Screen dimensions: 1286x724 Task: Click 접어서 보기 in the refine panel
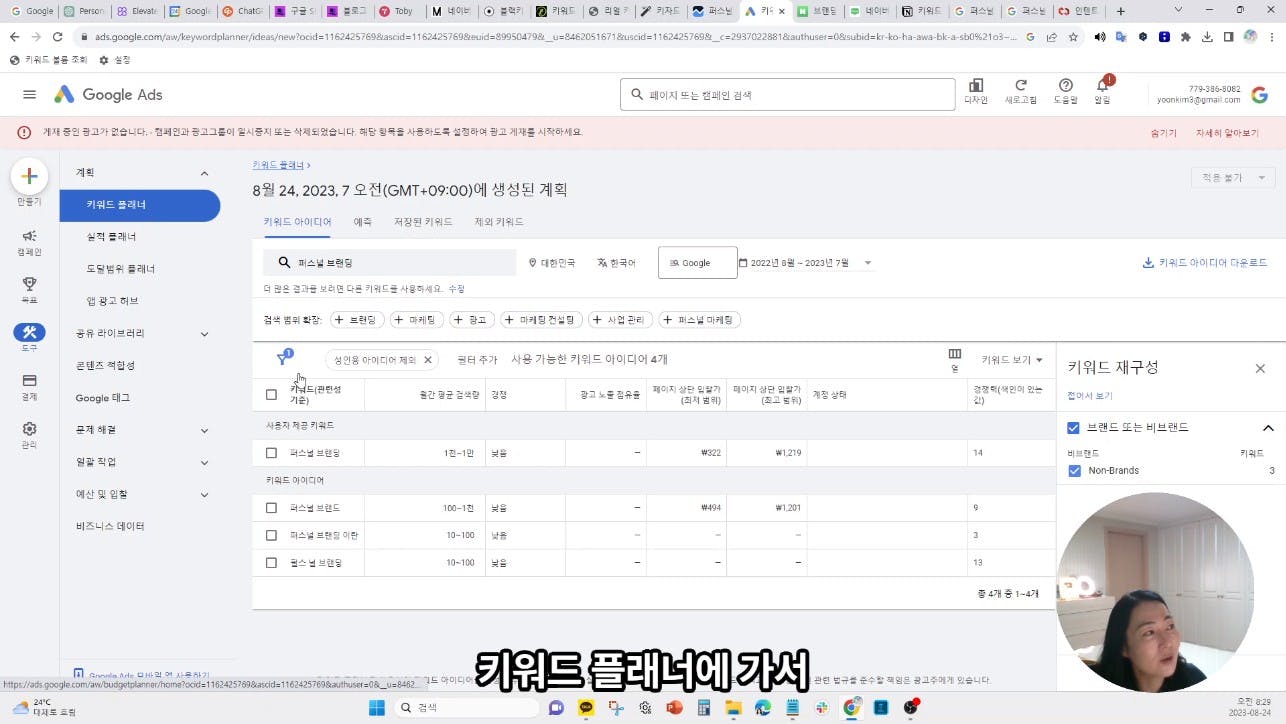(x=1090, y=396)
